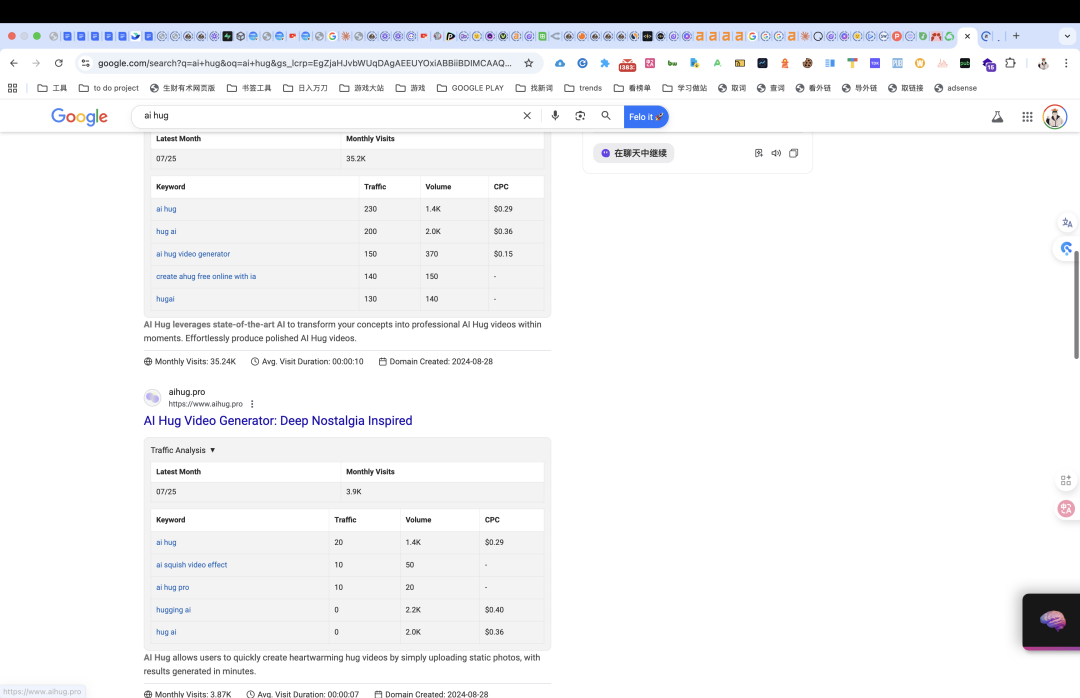Open Google account profile avatar
Image resolution: width=1080 pixels, height=698 pixels.
click(1055, 116)
